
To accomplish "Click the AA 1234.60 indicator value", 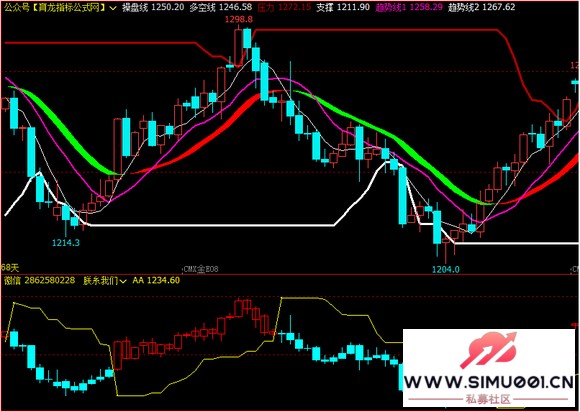I will point(156,281).
